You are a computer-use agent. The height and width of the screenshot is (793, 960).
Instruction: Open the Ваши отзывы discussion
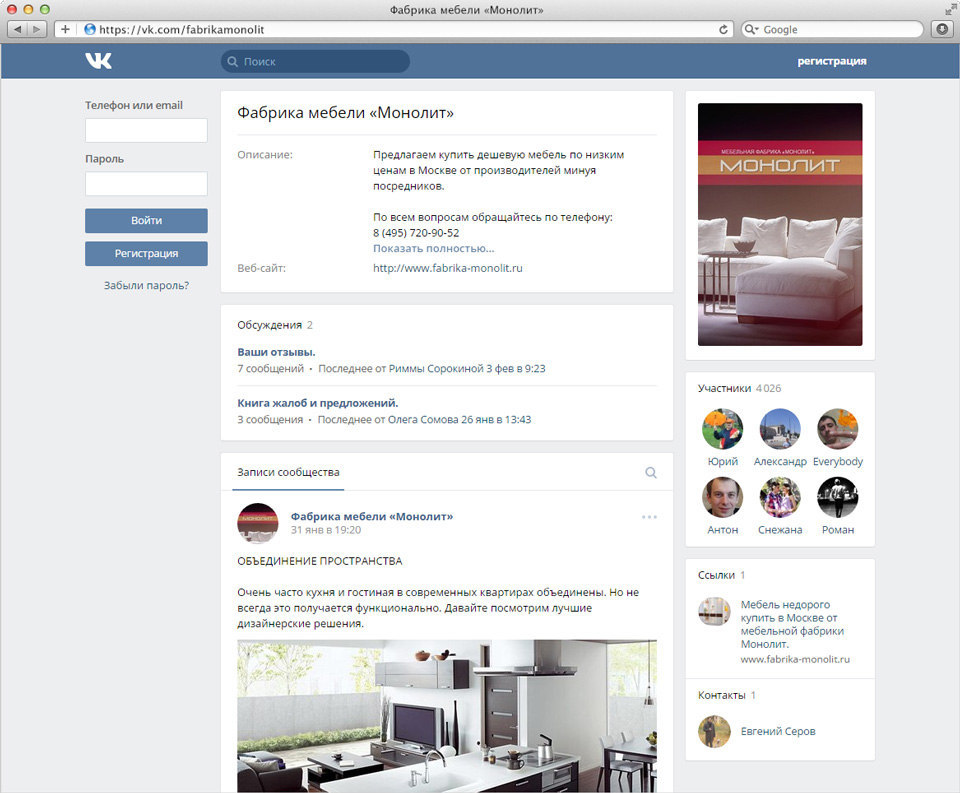pyautogui.click(x=276, y=352)
